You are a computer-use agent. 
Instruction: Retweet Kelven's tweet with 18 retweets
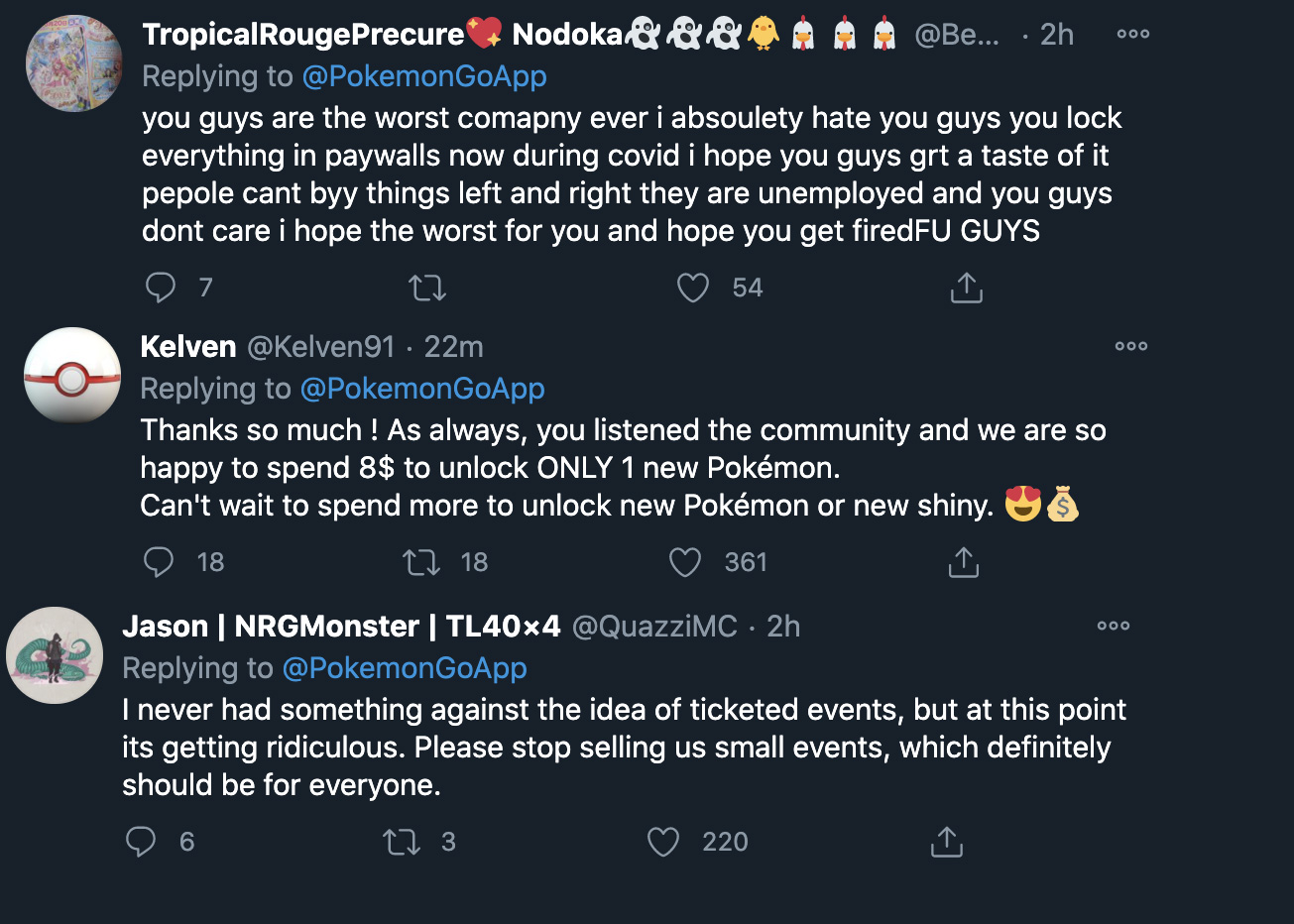421,562
